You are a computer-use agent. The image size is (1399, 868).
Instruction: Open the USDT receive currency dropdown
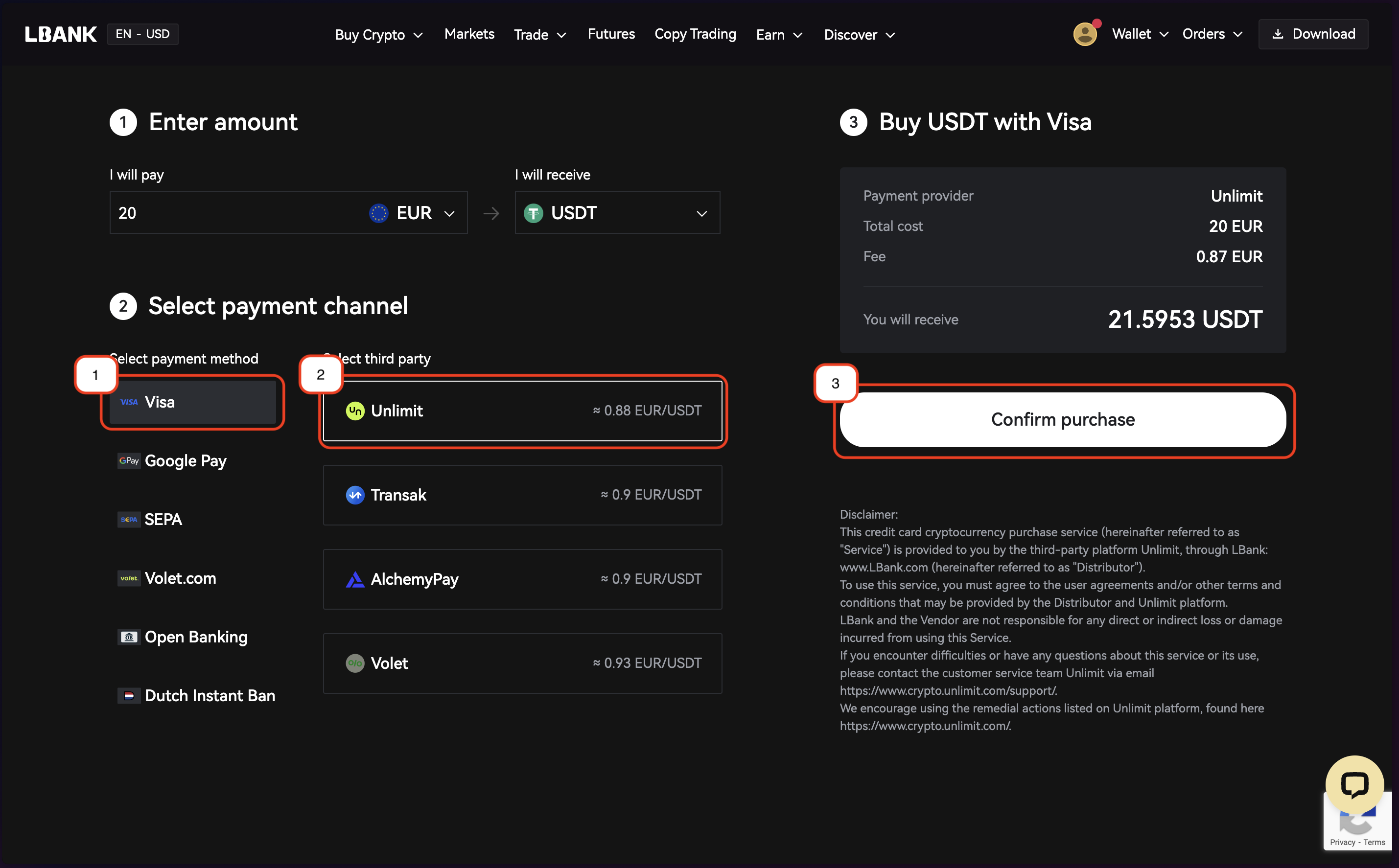click(617, 213)
